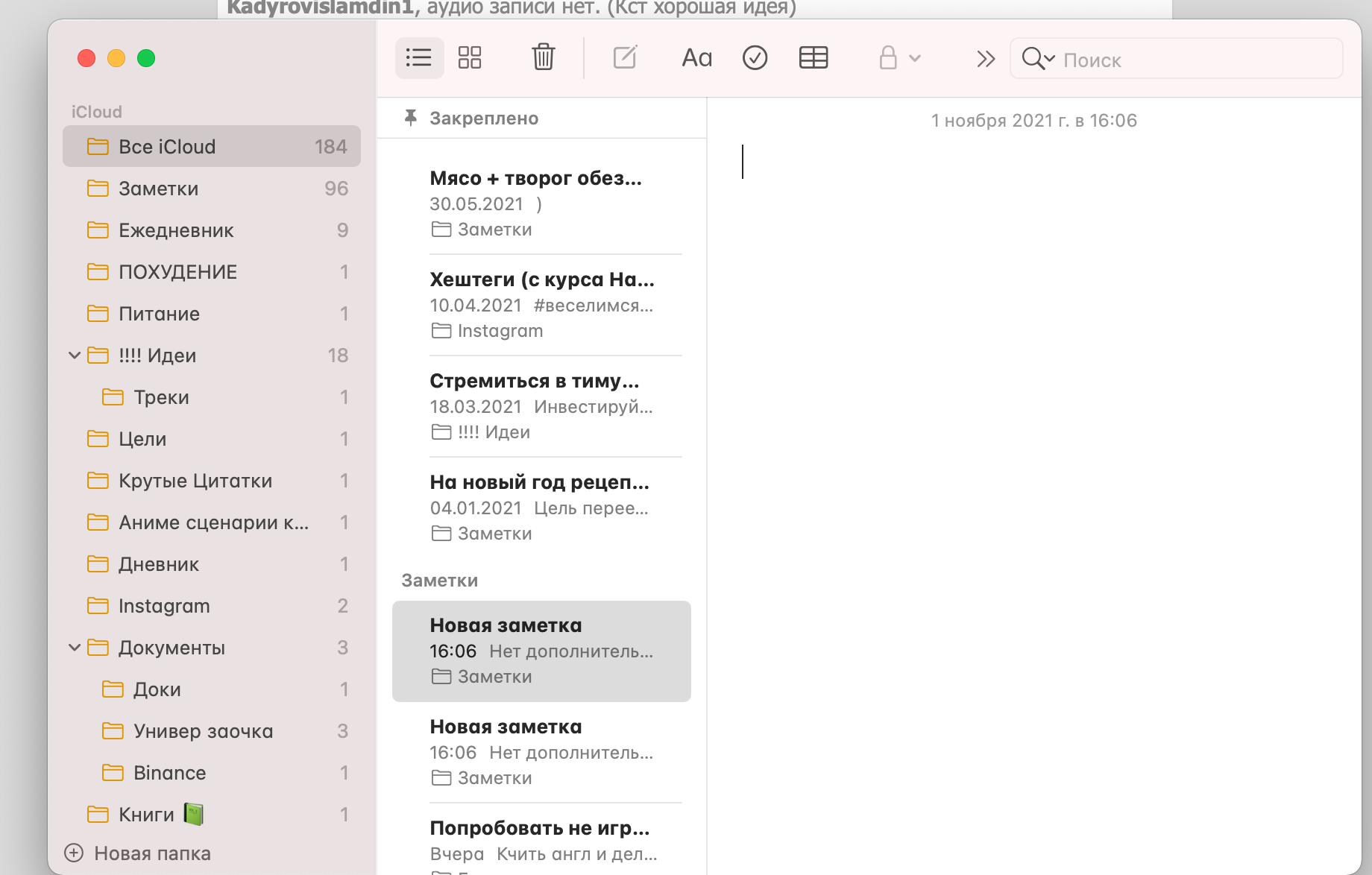Insert a checklist
This screenshot has width=1372, height=875.
[x=755, y=57]
